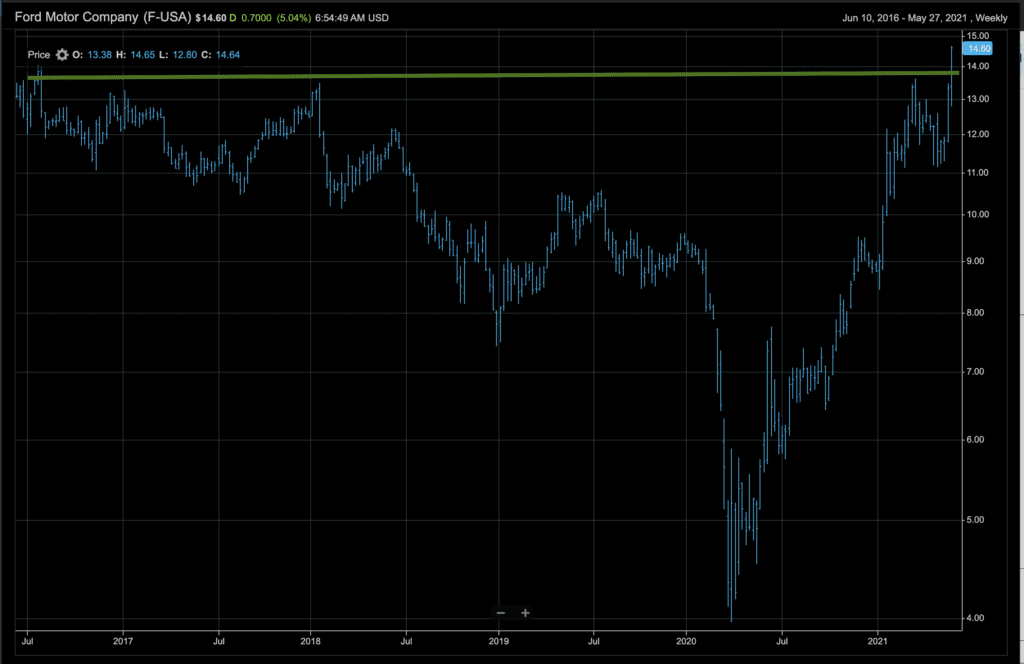Click the 2019 label on time axis

pos(498,638)
